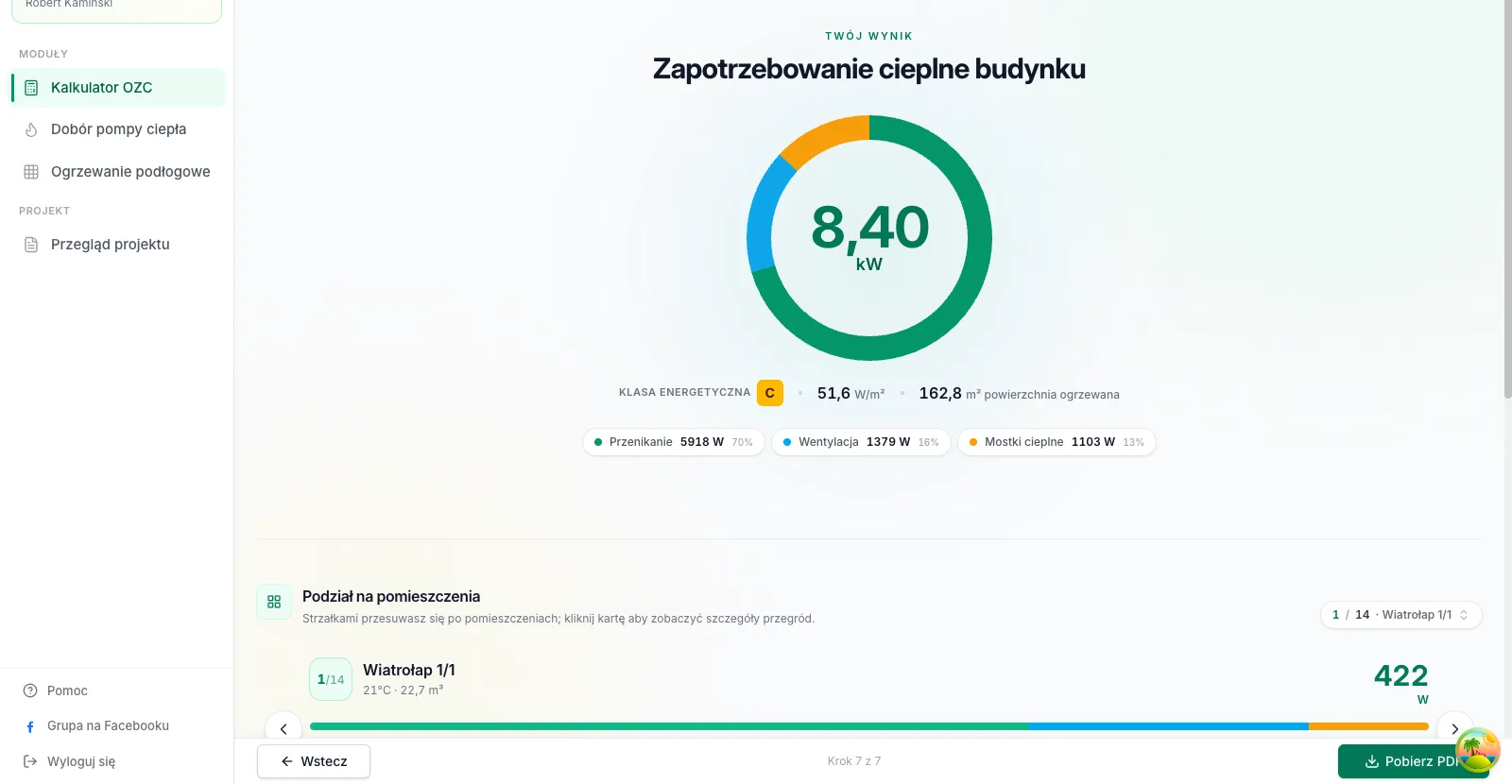
Task: Click the 162,8 m² powierzchnia ogrzewana text
Action: [x=1019, y=393]
